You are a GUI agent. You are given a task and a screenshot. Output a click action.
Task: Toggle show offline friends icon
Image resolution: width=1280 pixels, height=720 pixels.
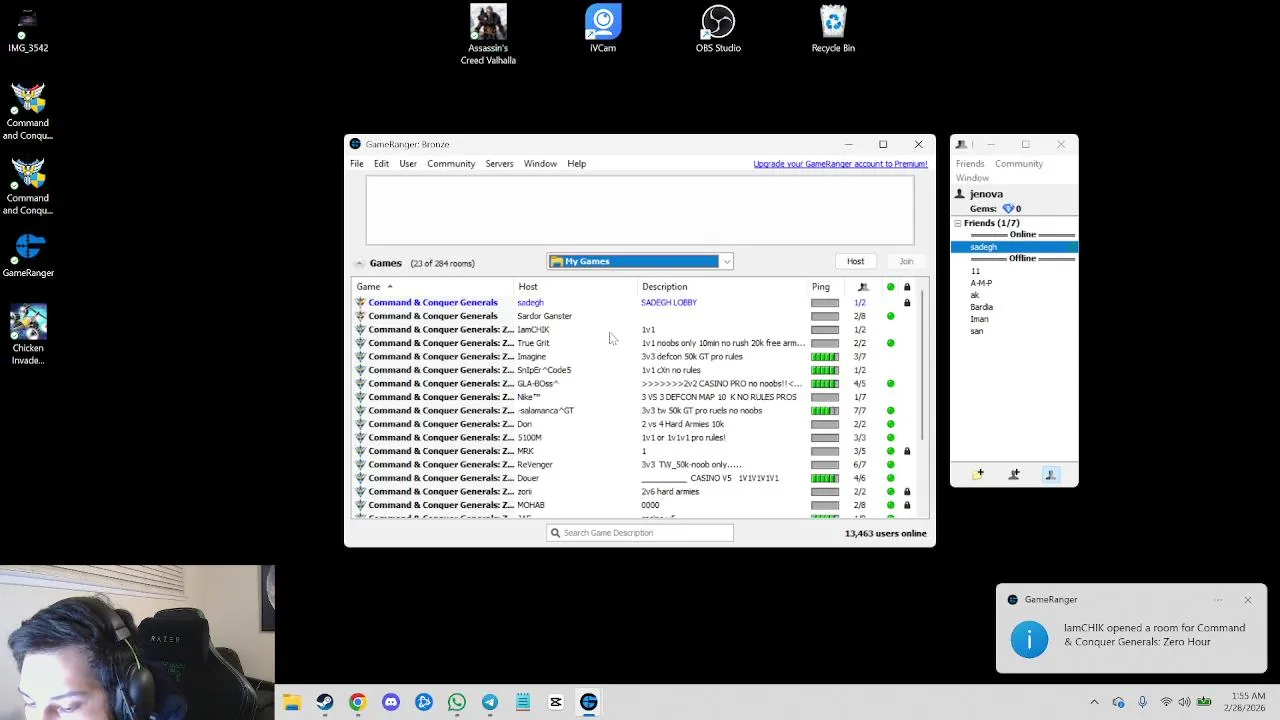click(x=1050, y=474)
